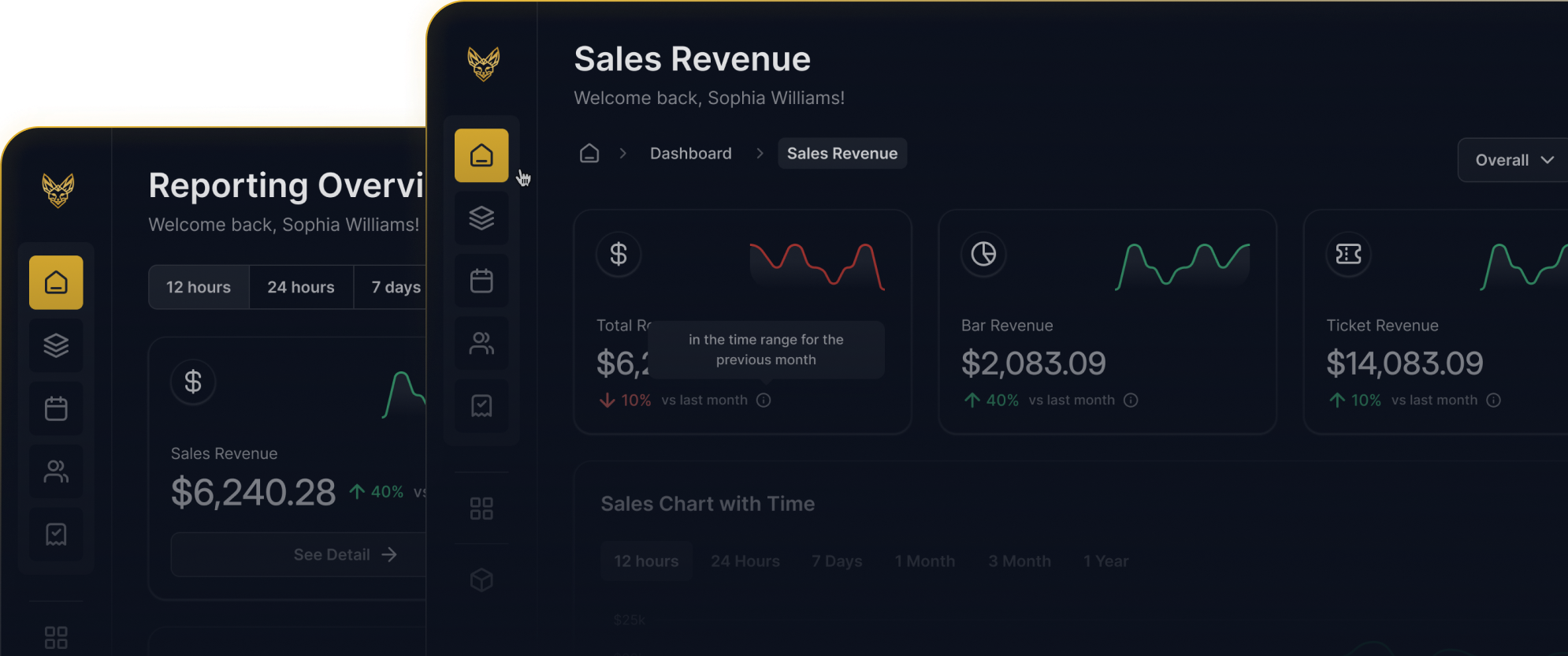
Task: Click the $6,240.28 Sales Revenue value
Action: pyautogui.click(x=253, y=492)
